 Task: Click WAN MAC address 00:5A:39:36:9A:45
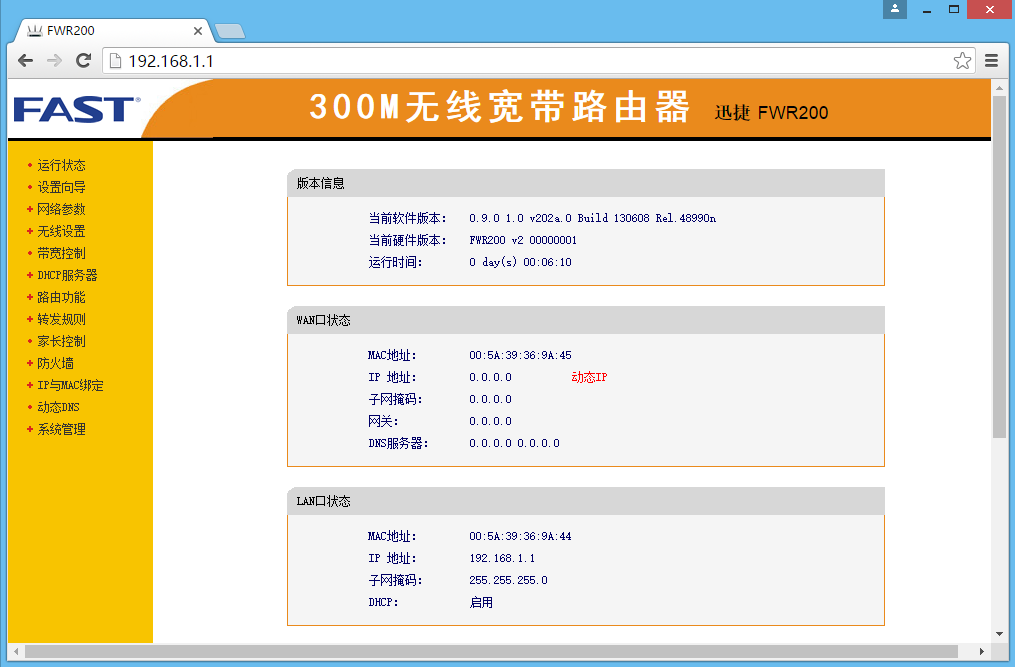click(x=520, y=355)
